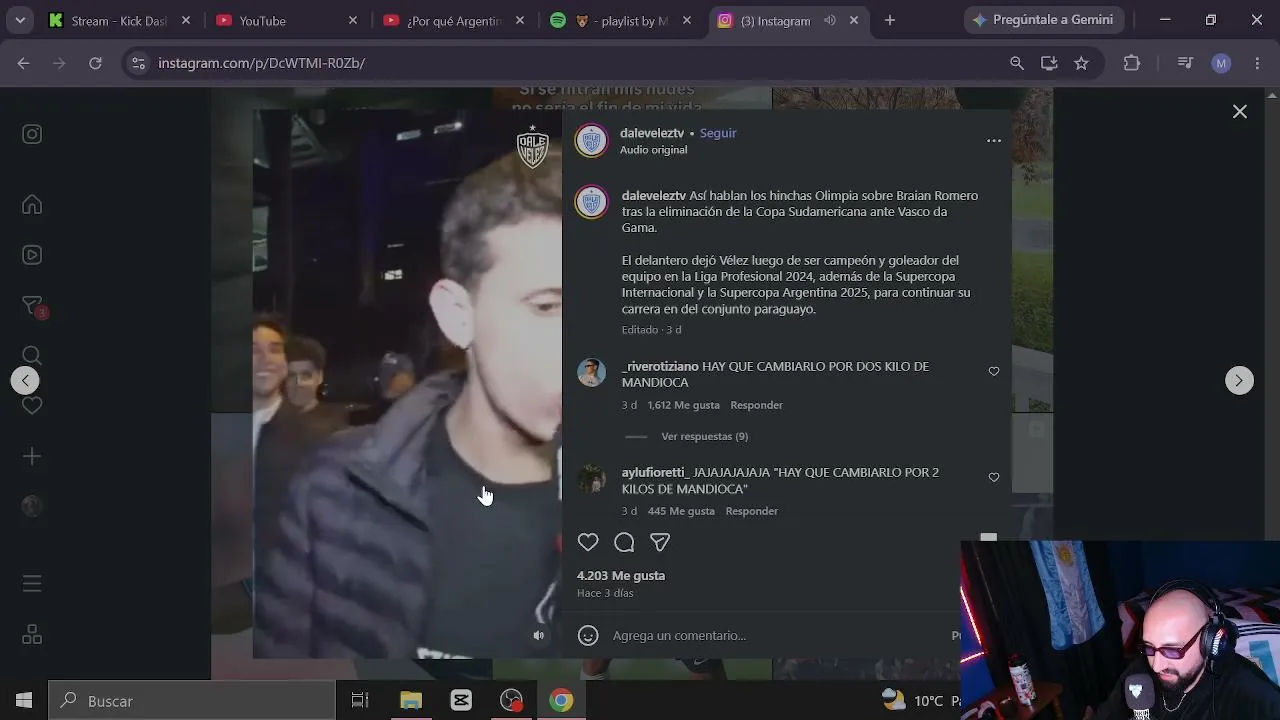1280x720 pixels.
Task: Click the address bar URL
Action: tap(262, 63)
